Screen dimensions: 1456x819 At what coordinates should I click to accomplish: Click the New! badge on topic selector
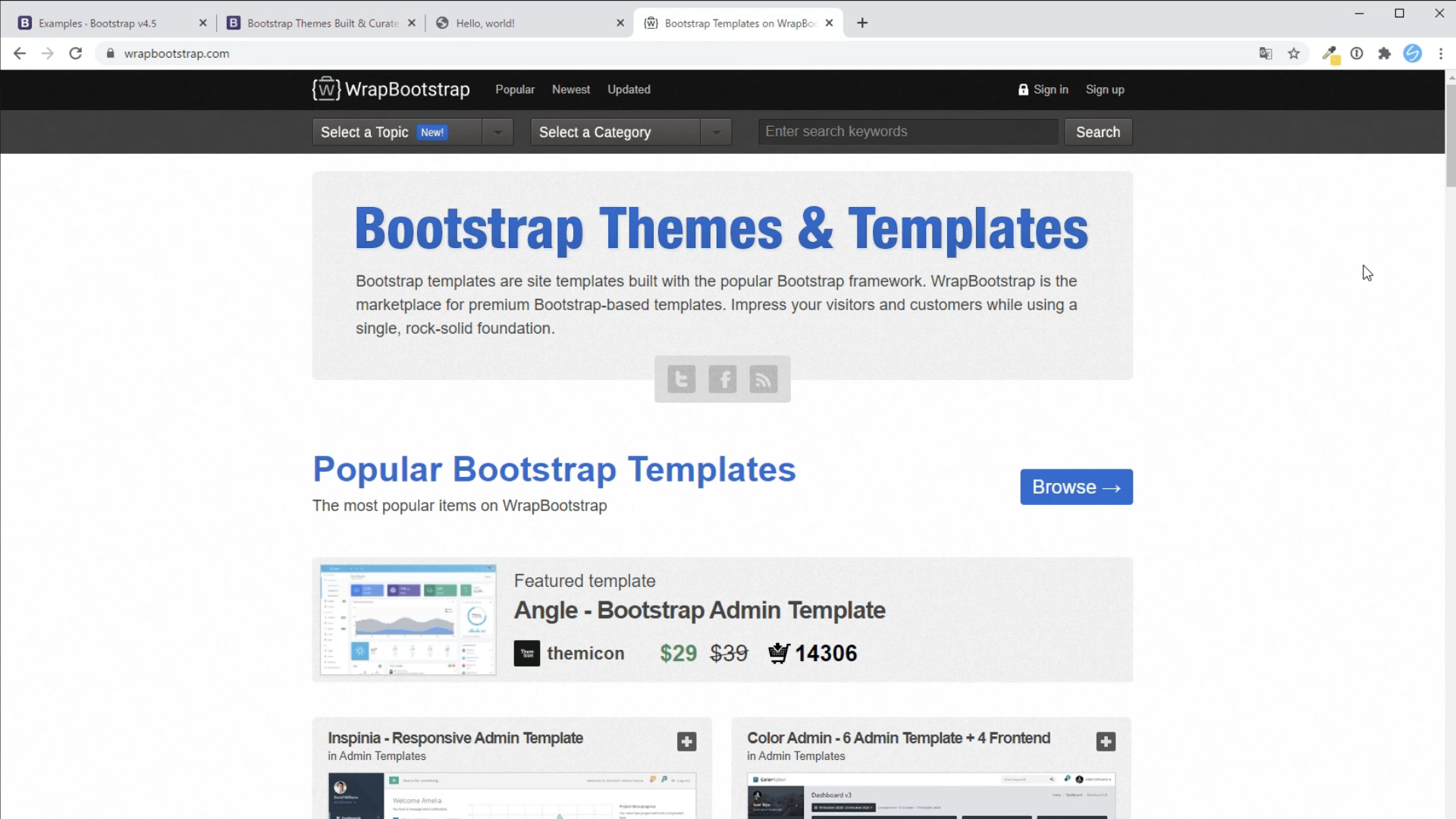point(432,132)
